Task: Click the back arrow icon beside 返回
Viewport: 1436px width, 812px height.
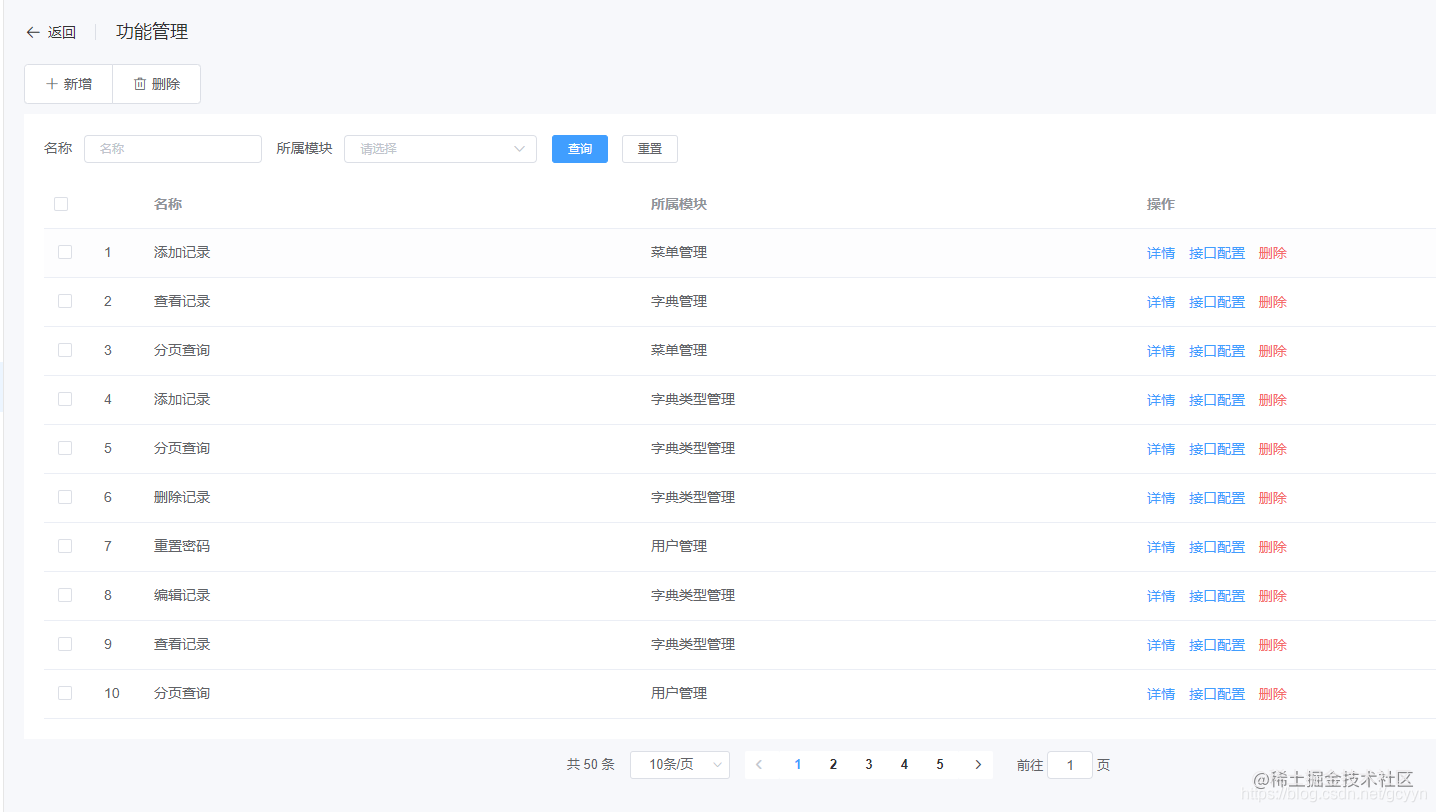Action: (33, 32)
